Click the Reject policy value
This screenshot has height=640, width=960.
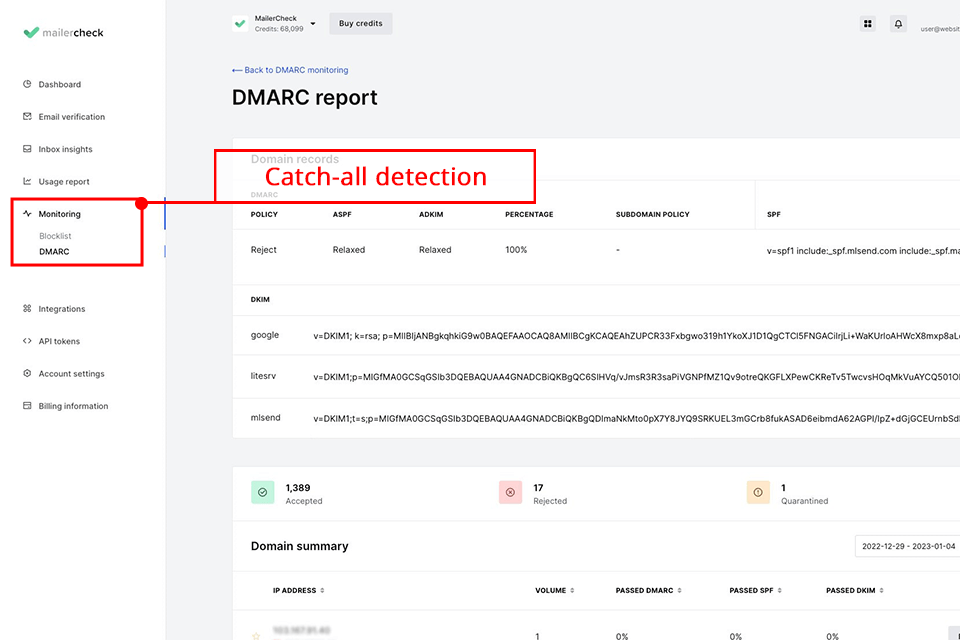pos(263,250)
